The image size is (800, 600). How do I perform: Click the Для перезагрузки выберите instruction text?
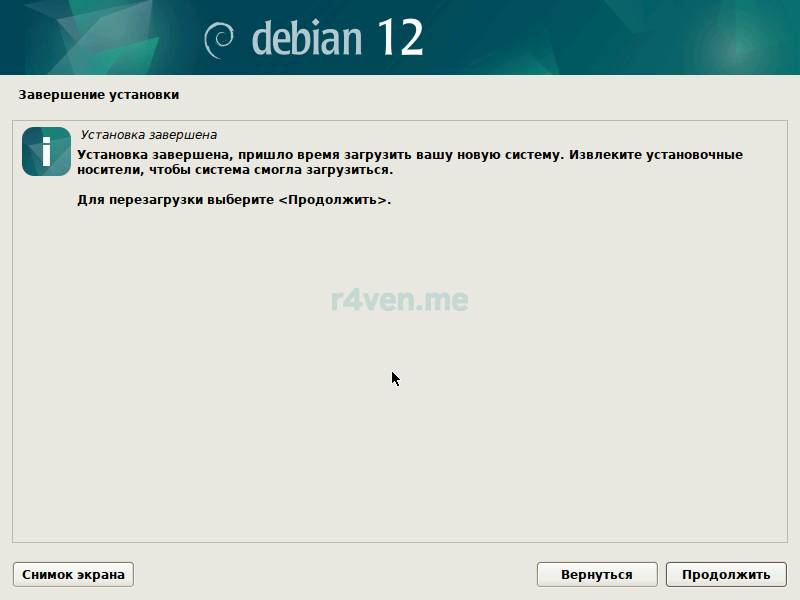tap(175, 200)
